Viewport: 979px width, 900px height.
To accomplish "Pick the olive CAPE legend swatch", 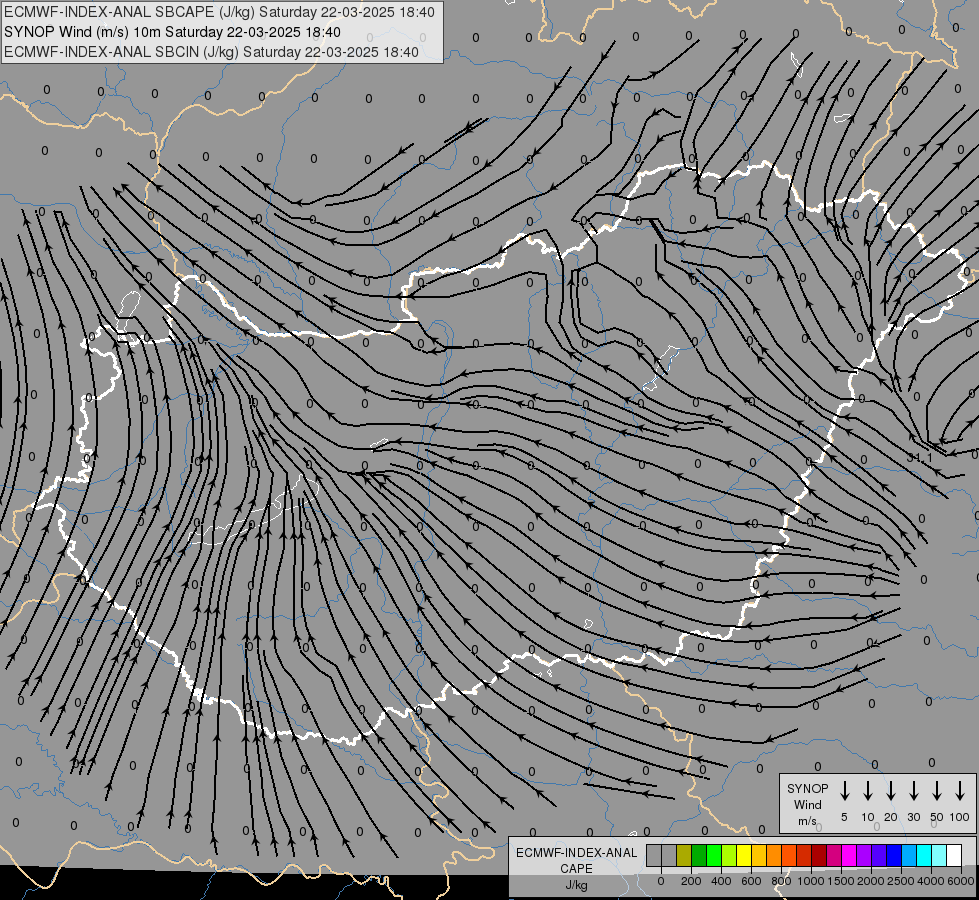I will 684,855.
